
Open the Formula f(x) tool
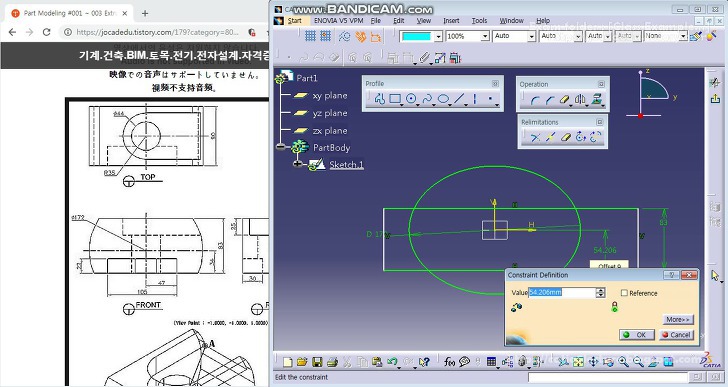[x=449, y=362]
